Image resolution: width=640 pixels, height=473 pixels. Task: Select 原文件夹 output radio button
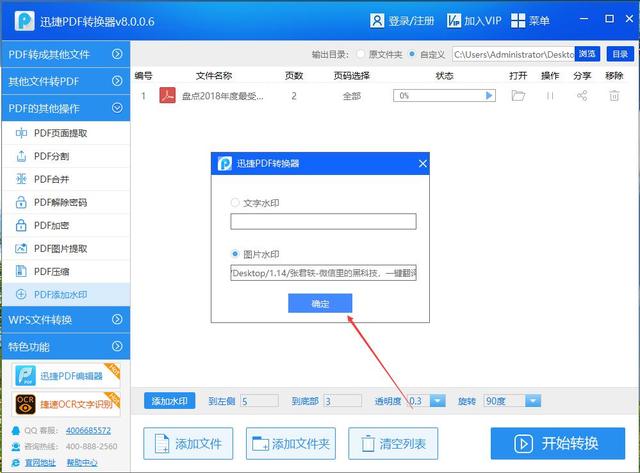pos(360,54)
